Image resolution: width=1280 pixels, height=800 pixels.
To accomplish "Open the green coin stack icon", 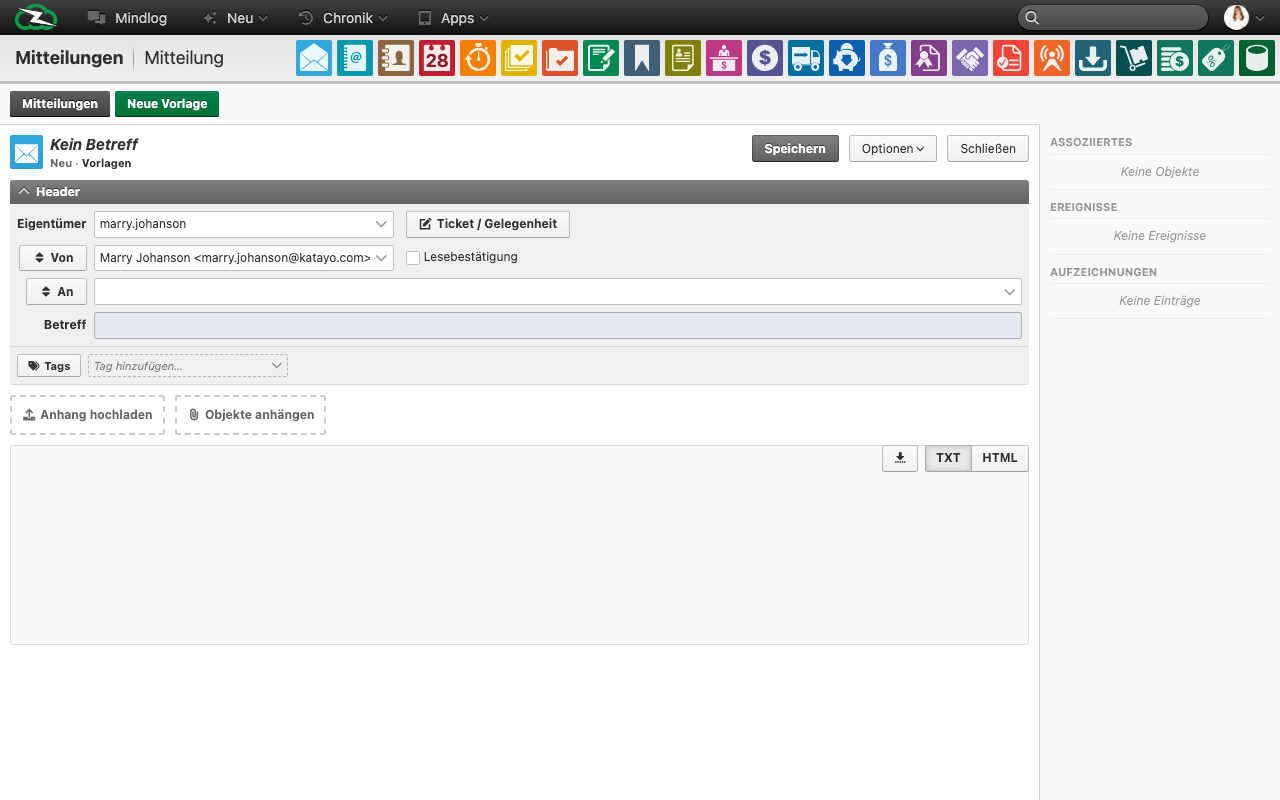I will click(x=1175, y=58).
